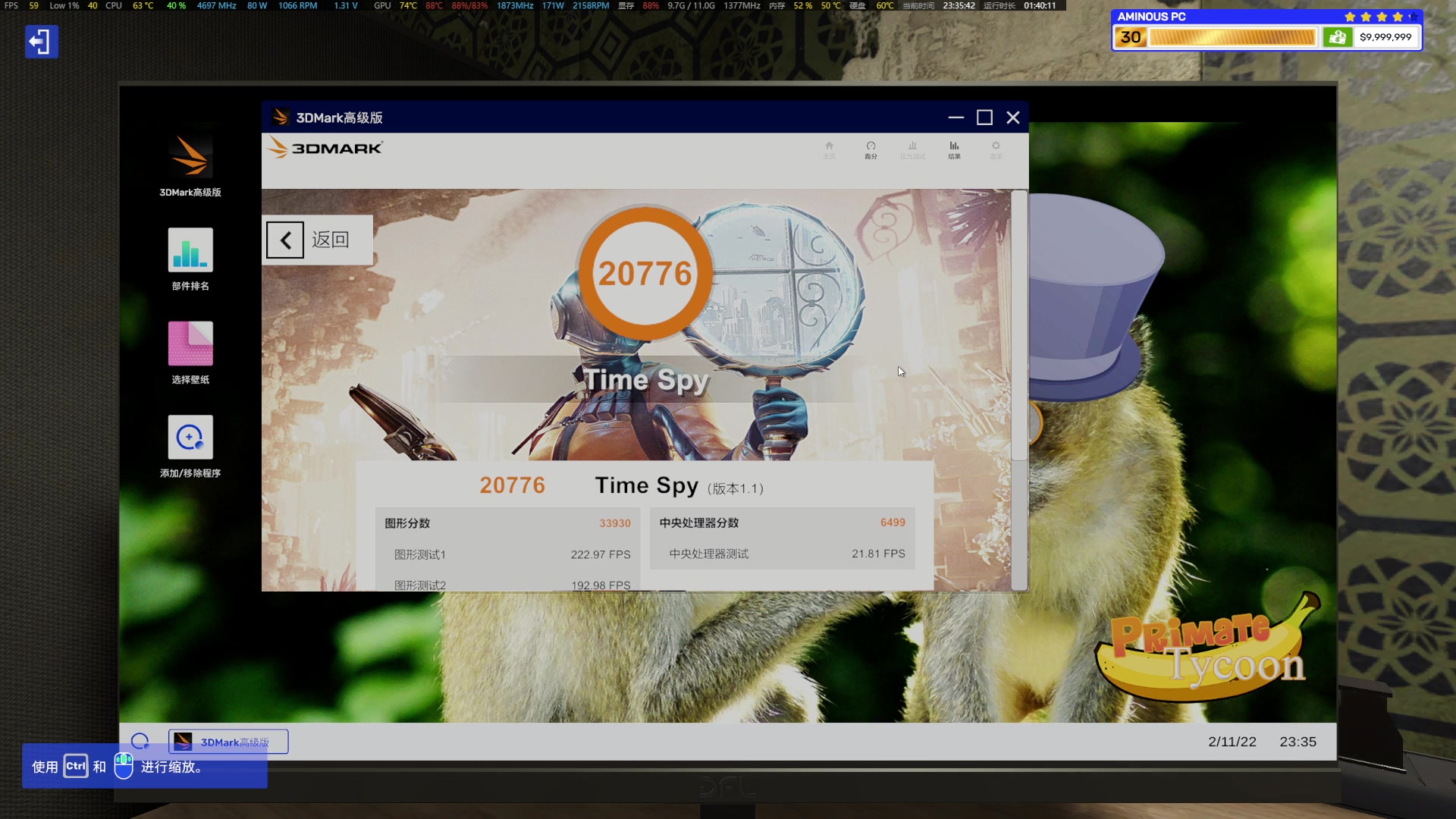Click the star rating in AMINOUS PC panel
This screenshot has width=1456, height=819.
click(1381, 17)
